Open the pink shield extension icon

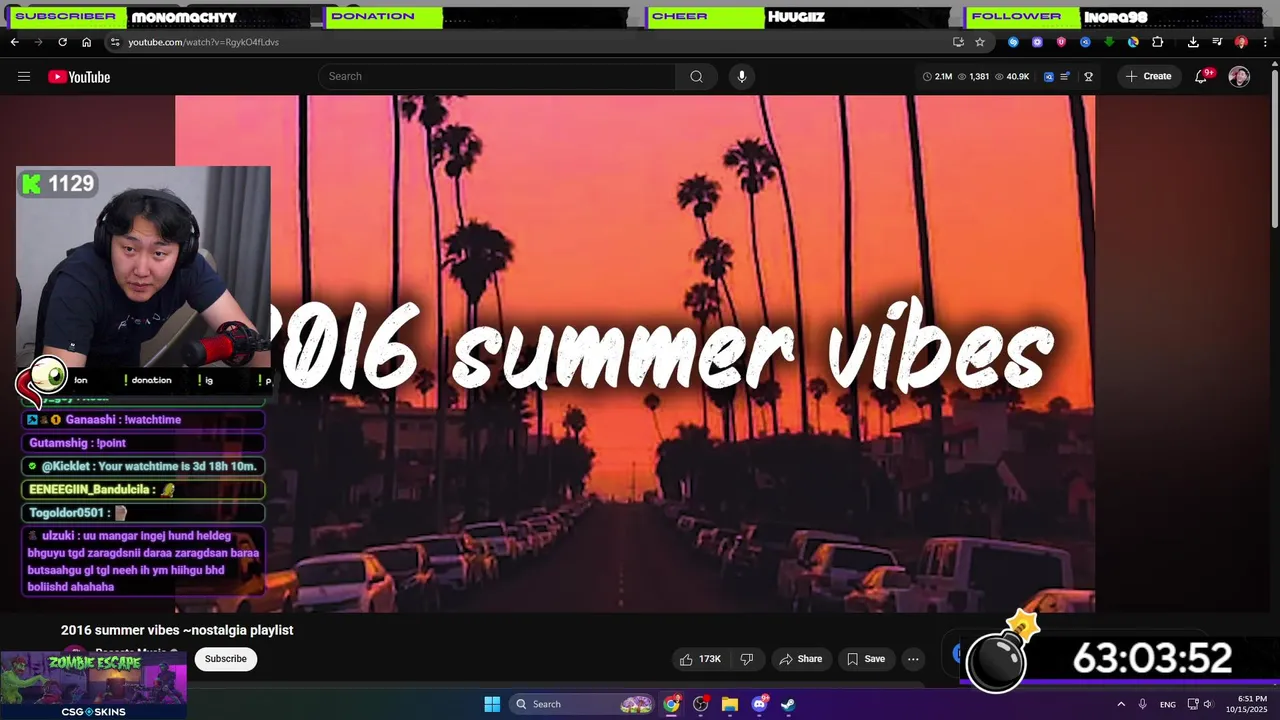tap(1061, 42)
